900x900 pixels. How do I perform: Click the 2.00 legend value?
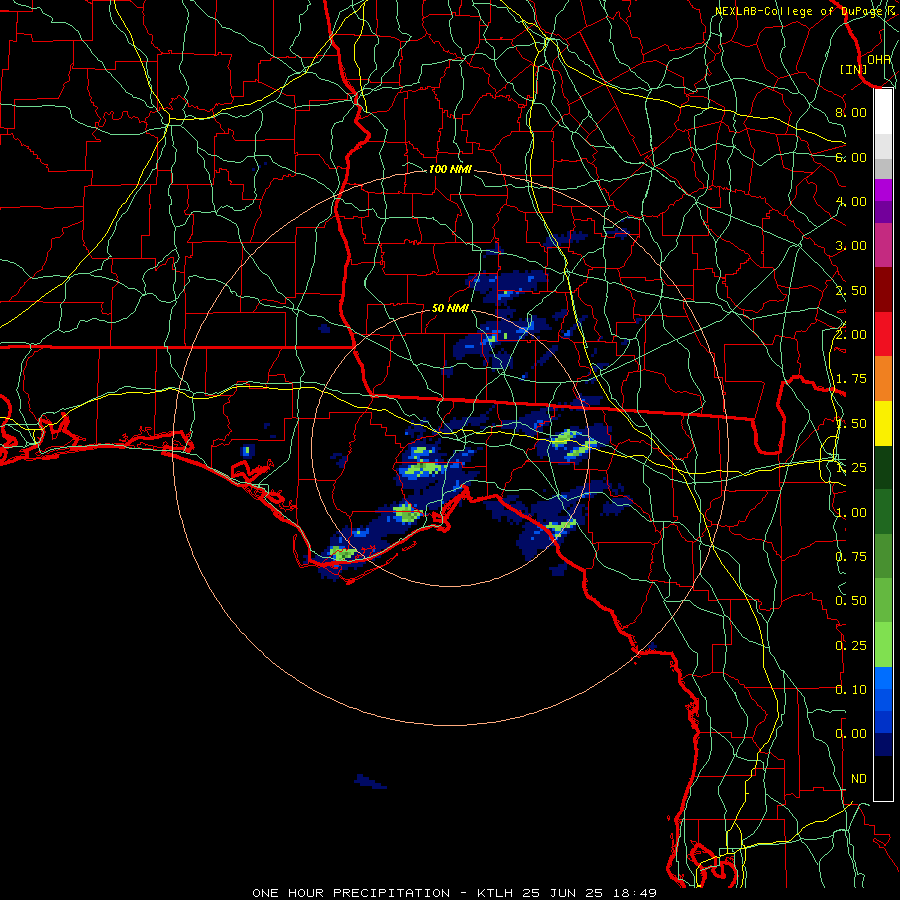coord(851,334)
